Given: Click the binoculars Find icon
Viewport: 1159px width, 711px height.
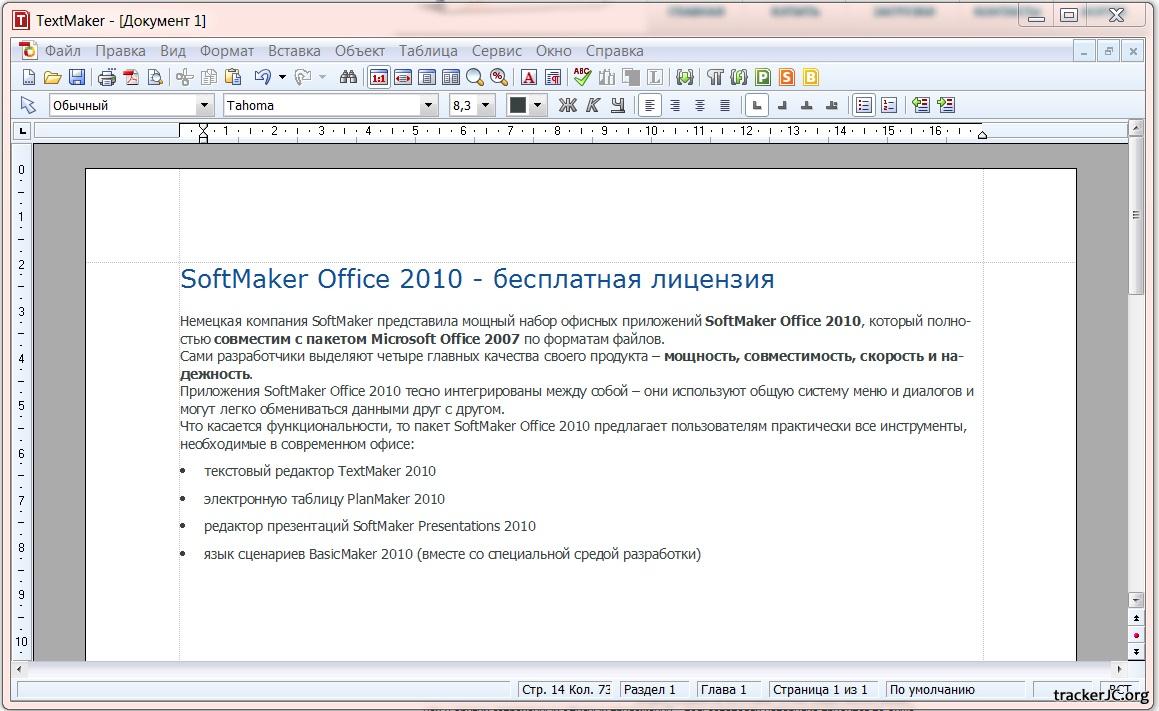Looking at the screenshot, I should click(x=348, y=77).
